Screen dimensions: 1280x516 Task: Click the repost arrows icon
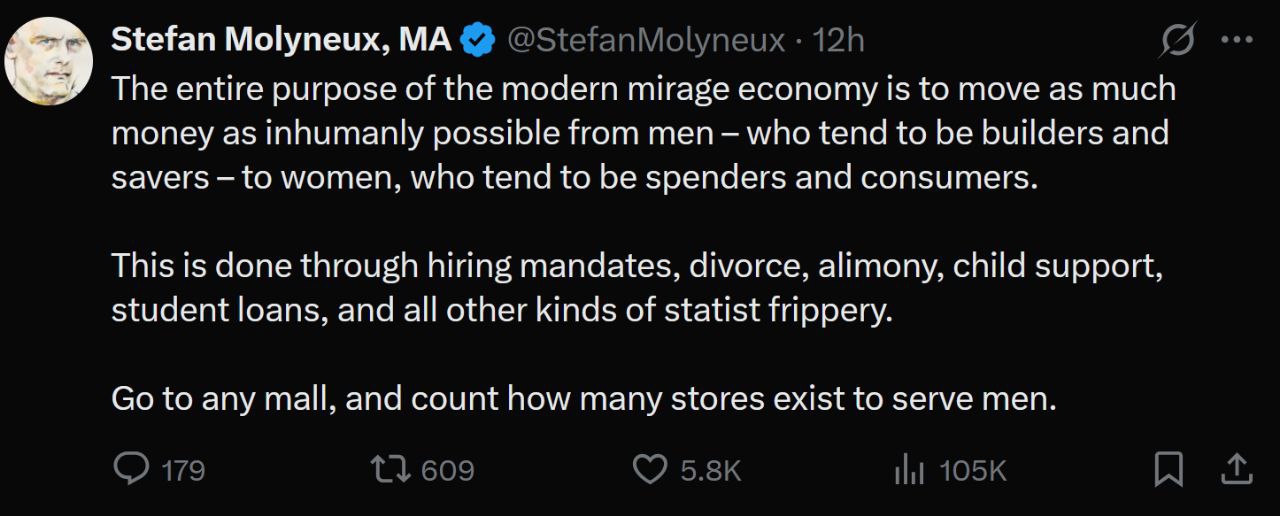(x=388, y=469)
